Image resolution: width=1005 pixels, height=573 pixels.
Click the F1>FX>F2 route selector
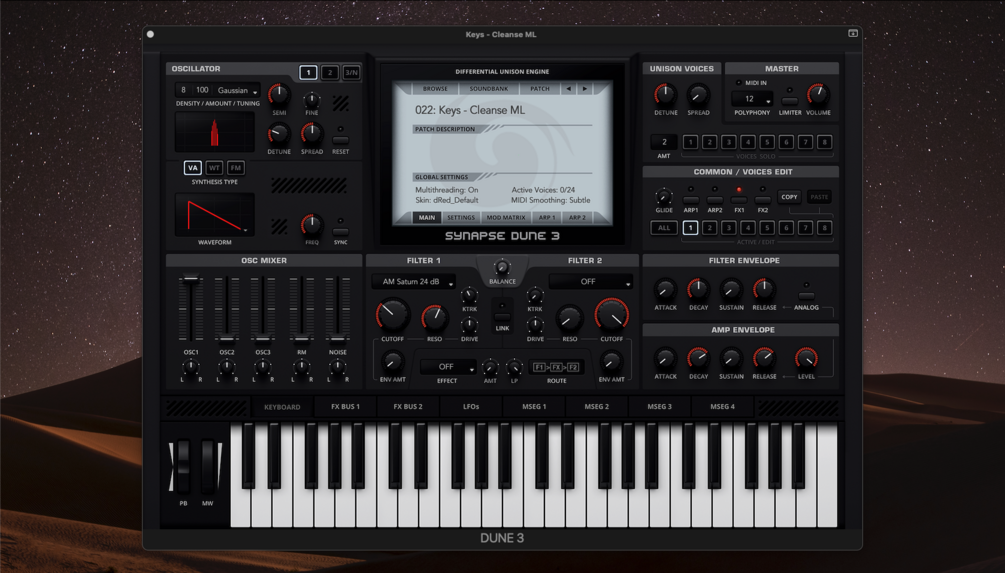(556, 367)
